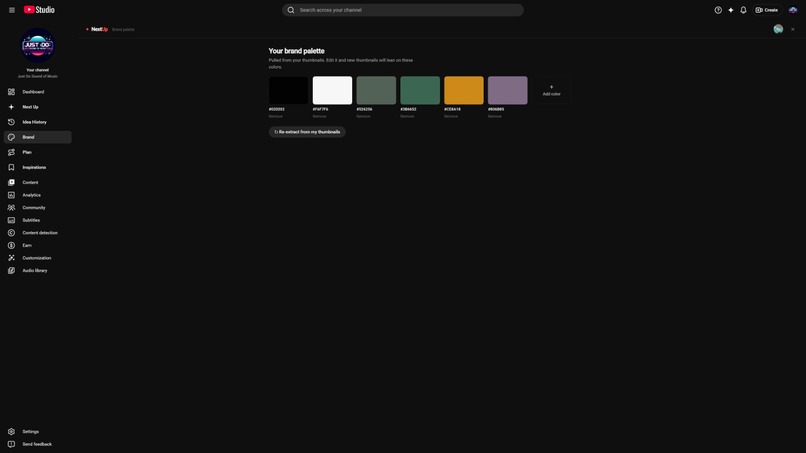Screen dimensions: 806x453
Task: Select the dark green color swatch
Action: point(420,90)
